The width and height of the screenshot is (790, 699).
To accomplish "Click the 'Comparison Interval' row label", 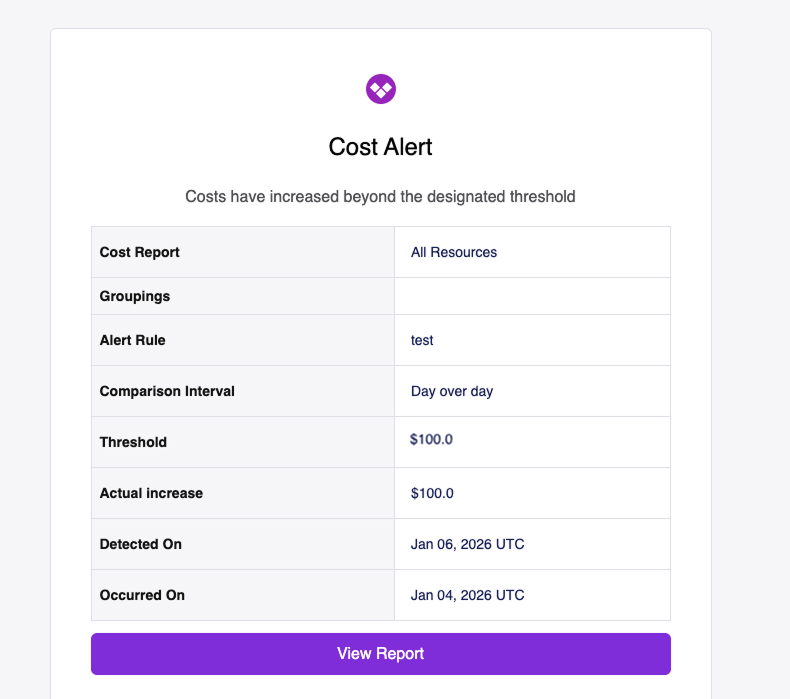I will point(167,391).
